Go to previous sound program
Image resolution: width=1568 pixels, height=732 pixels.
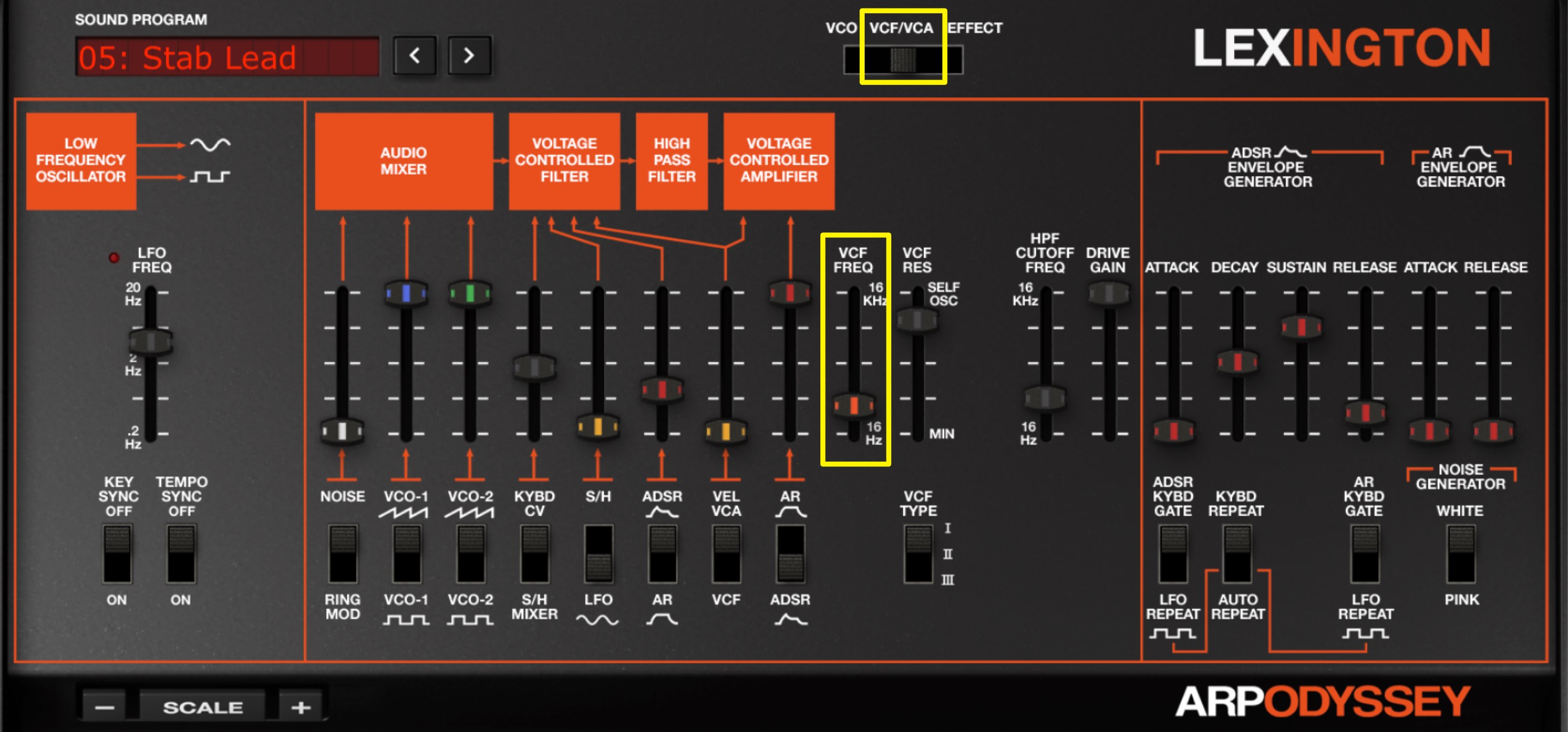pos(414,56)
